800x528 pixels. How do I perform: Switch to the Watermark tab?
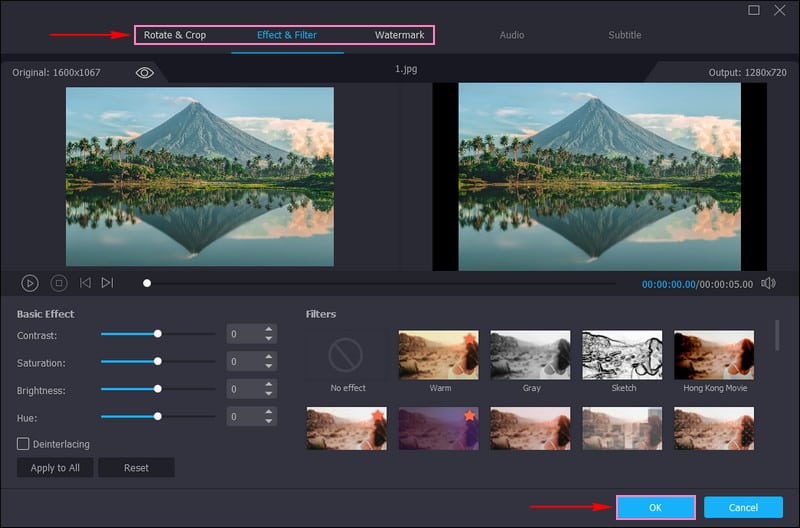point(399,35)
